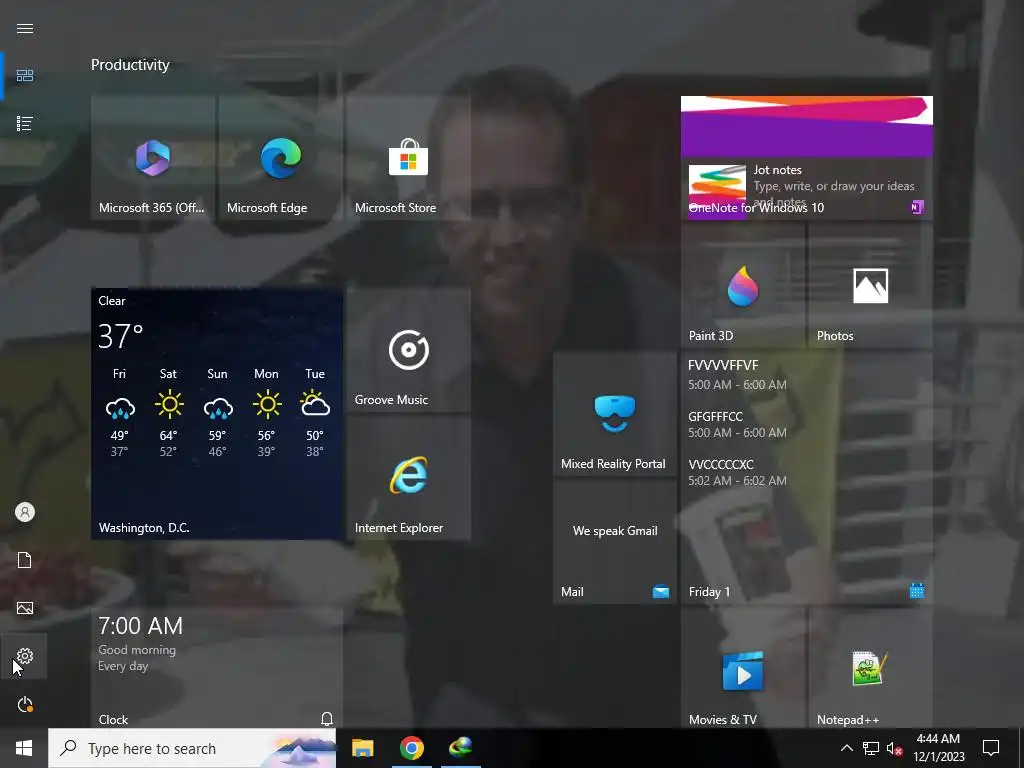Image resolution: width=1024 pixels, height=768 pixels.
Task: Click the Power button icon
Action: pos(25,705)
